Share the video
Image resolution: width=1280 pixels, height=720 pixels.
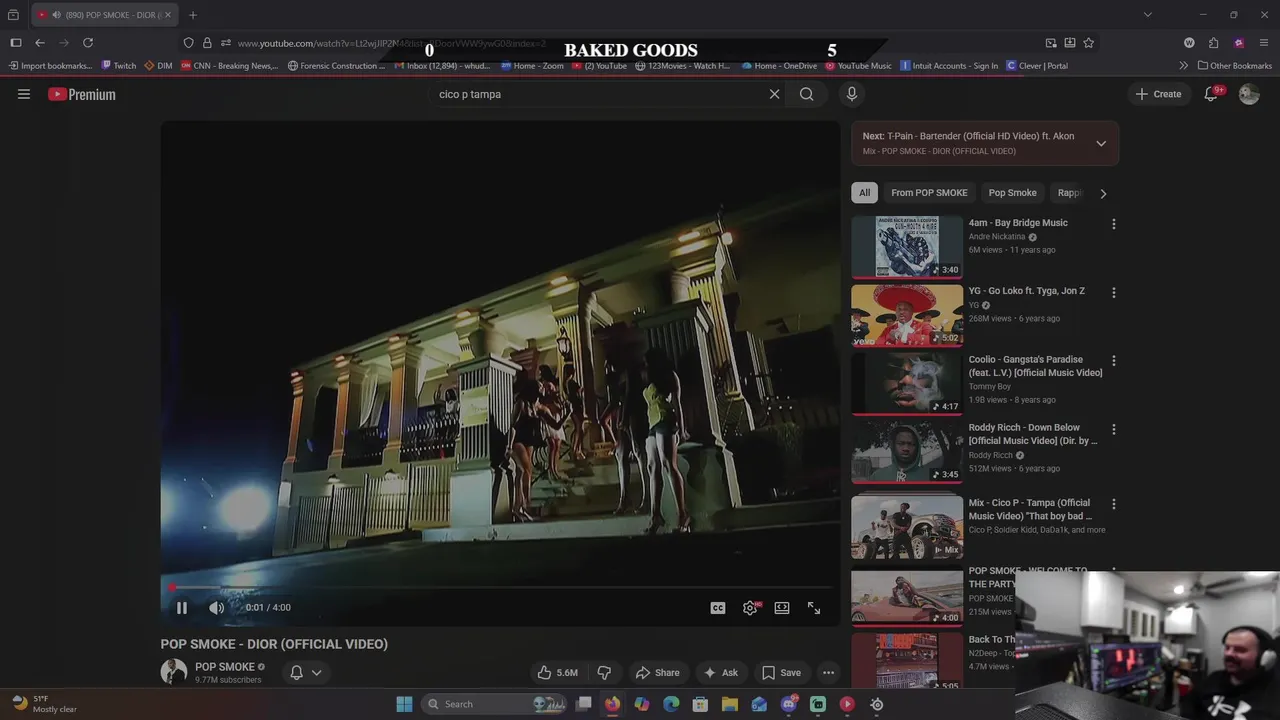(x=657, y=673)
